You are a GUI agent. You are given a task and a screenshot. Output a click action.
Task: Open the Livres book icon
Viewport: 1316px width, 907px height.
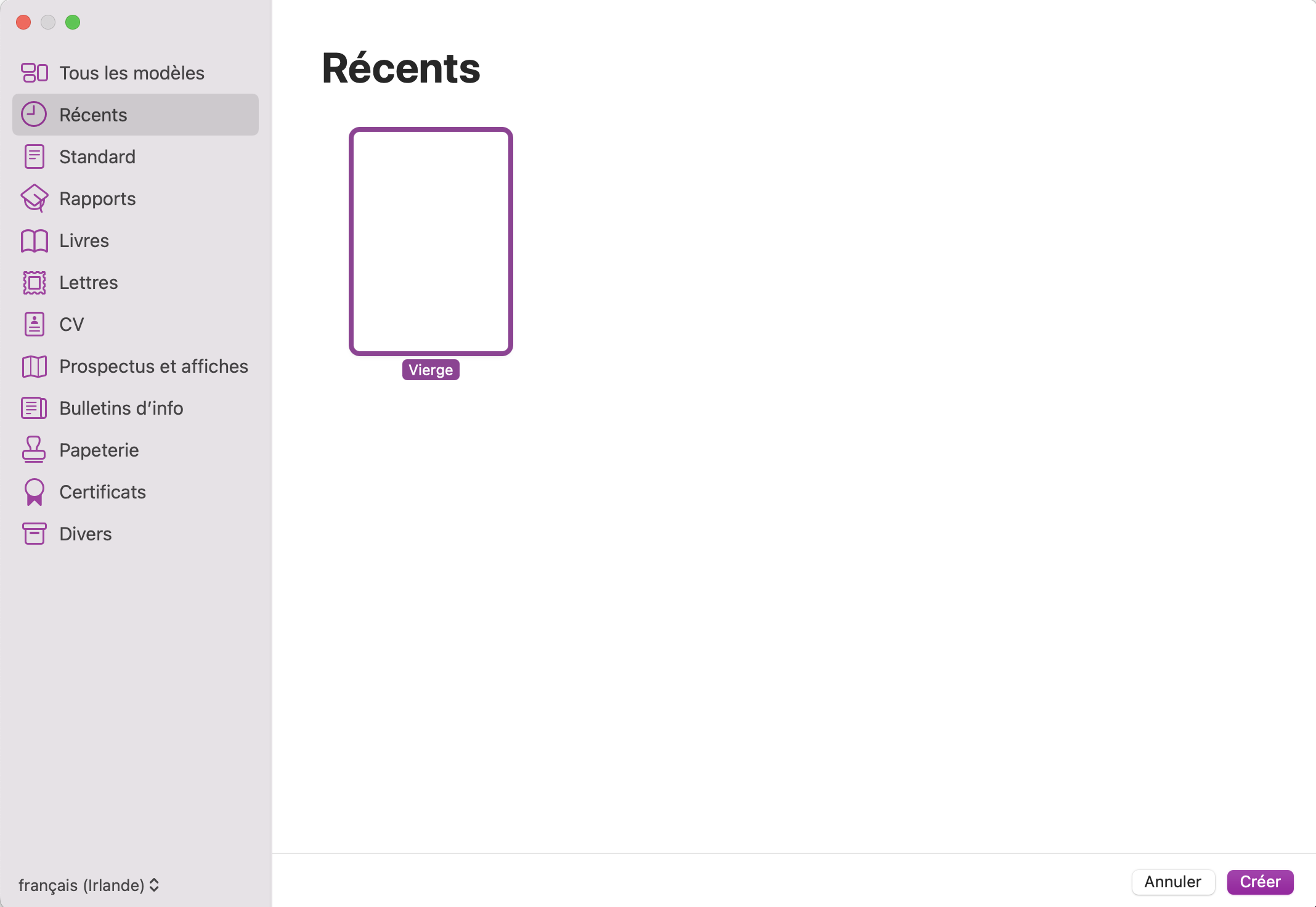point(35,240)
